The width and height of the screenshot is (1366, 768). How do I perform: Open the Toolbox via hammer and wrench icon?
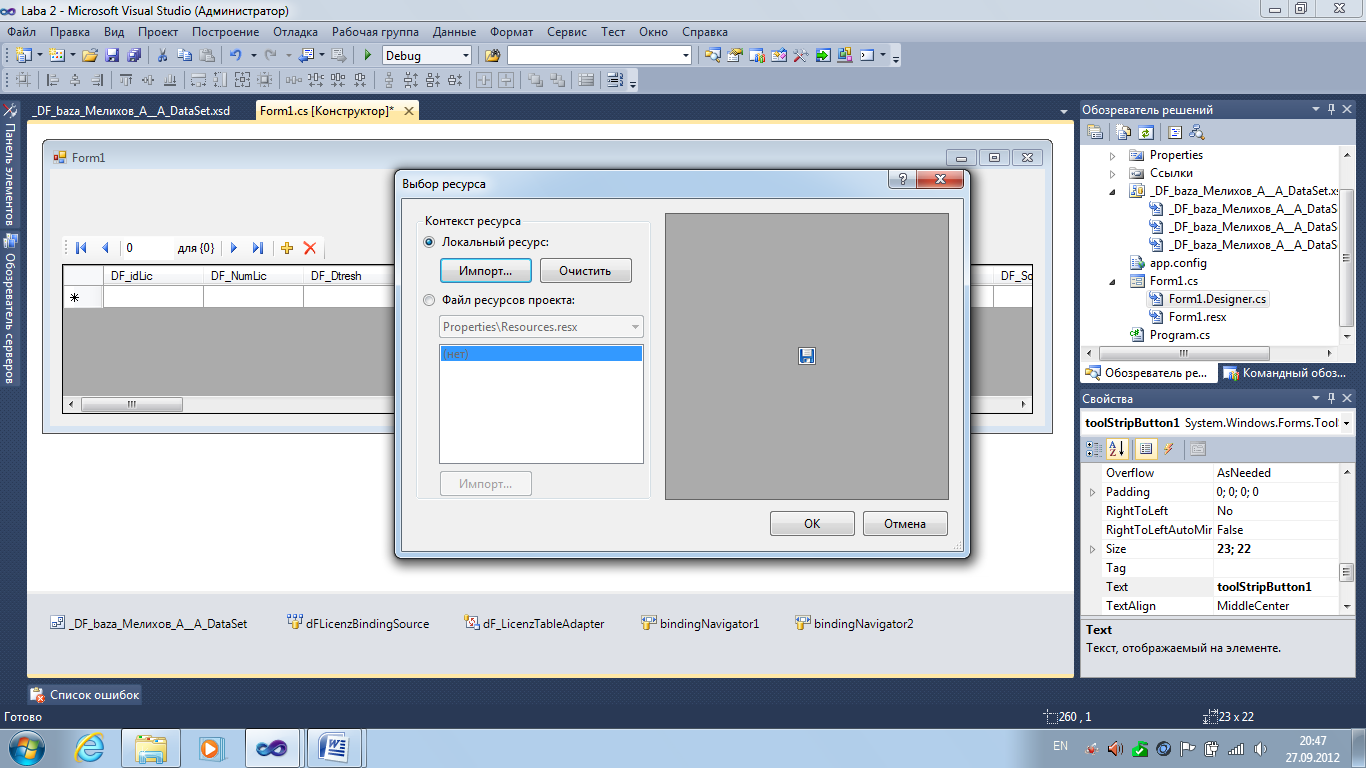pos(800,56)
